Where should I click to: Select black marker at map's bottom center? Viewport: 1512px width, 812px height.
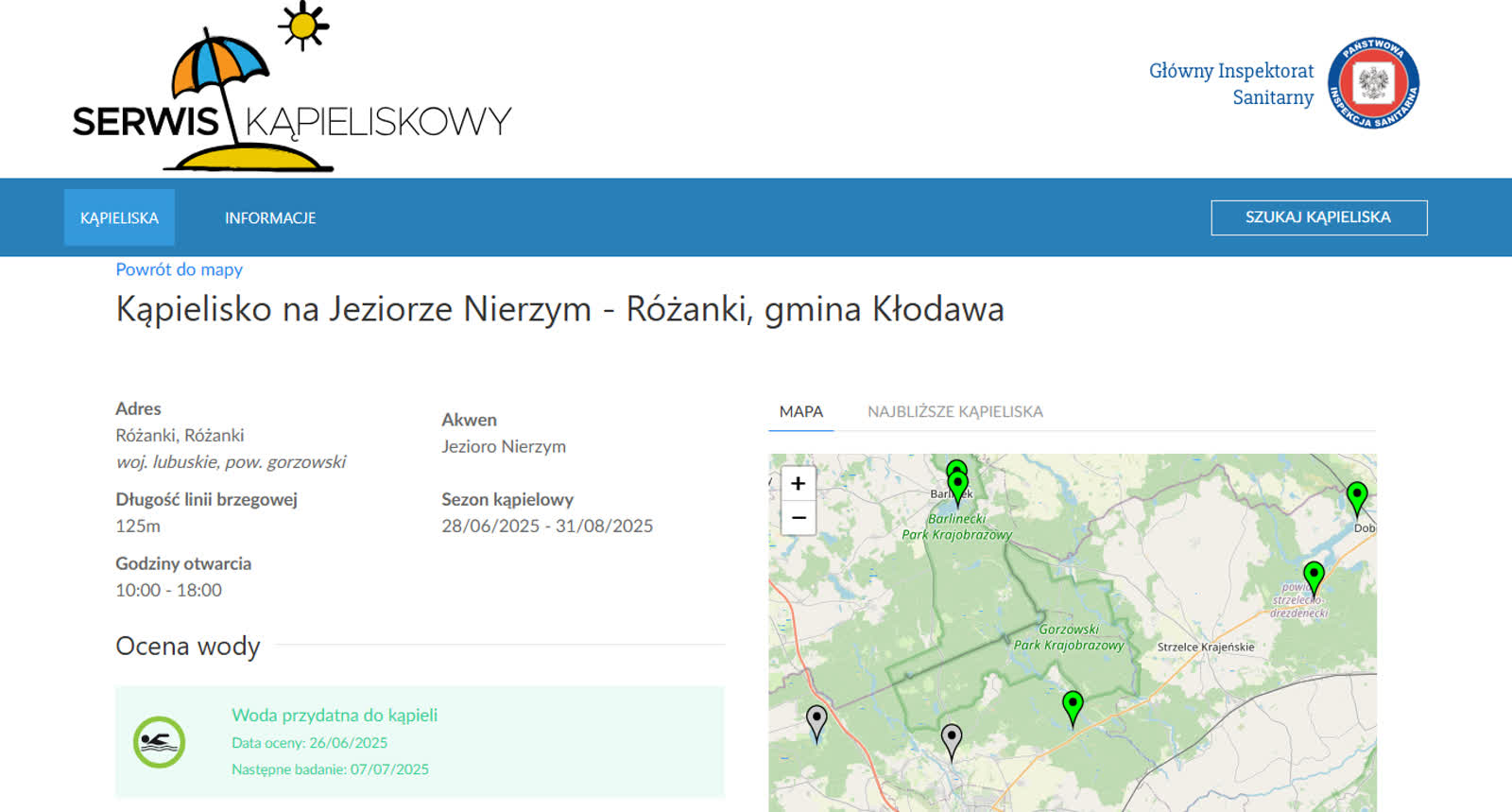tap(952, 739)
